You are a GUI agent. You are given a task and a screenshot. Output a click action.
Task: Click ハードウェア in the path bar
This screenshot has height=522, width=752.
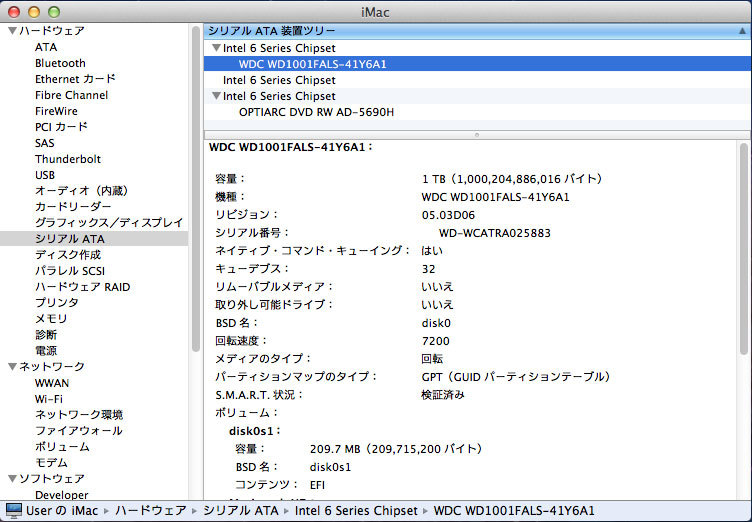point(151,510)
